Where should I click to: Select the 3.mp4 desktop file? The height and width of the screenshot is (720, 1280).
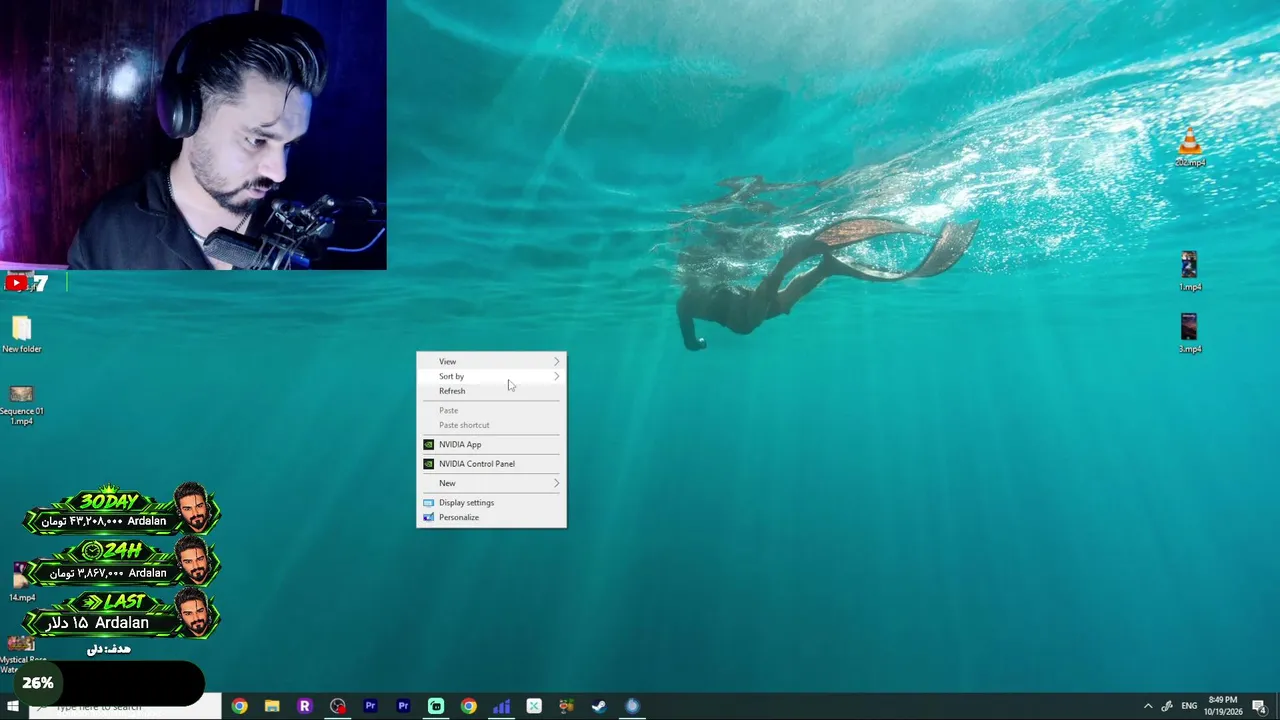pyautogui.click(x=1189, y=333)
